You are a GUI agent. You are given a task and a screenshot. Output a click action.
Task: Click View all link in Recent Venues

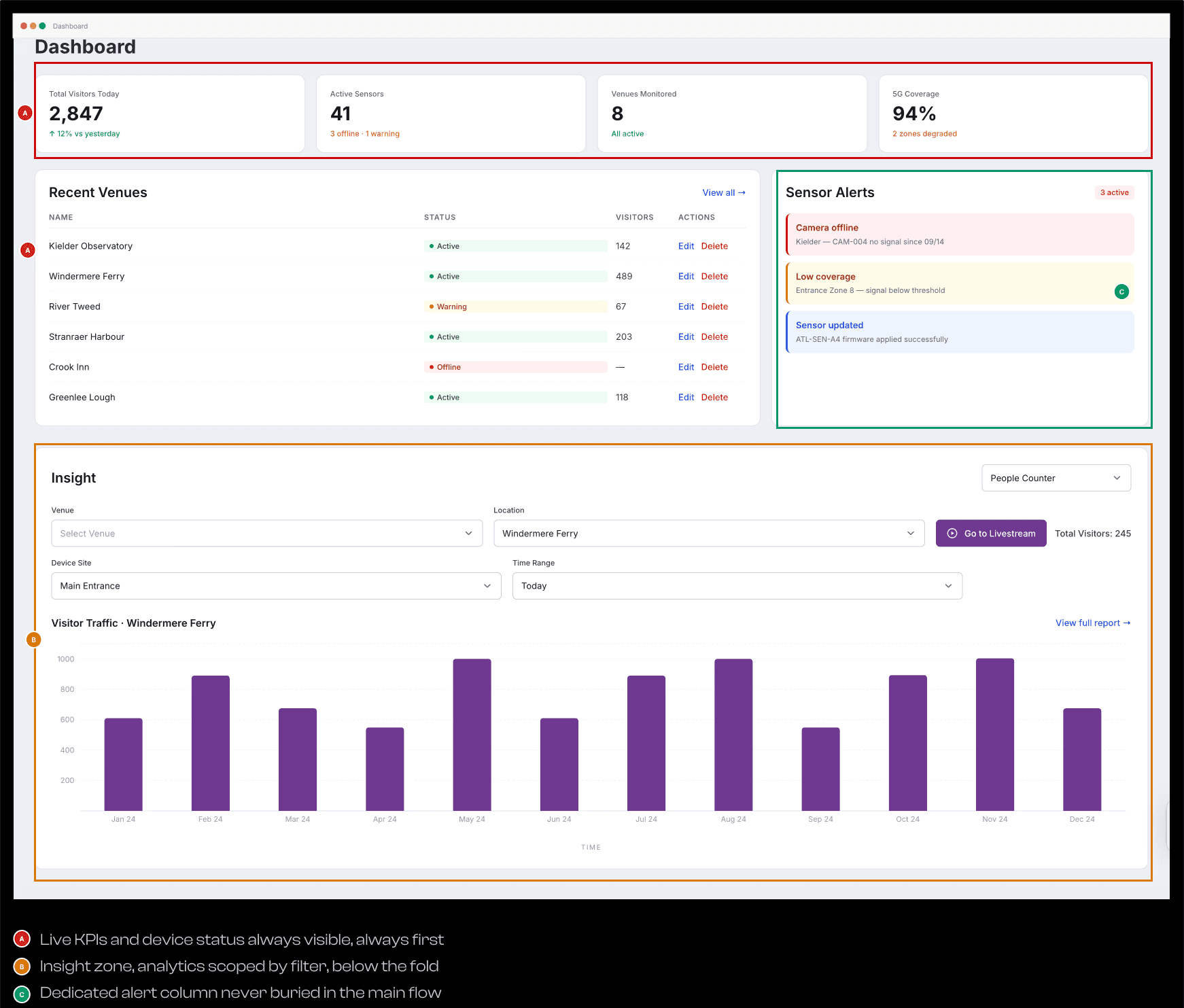coord(724,193)
